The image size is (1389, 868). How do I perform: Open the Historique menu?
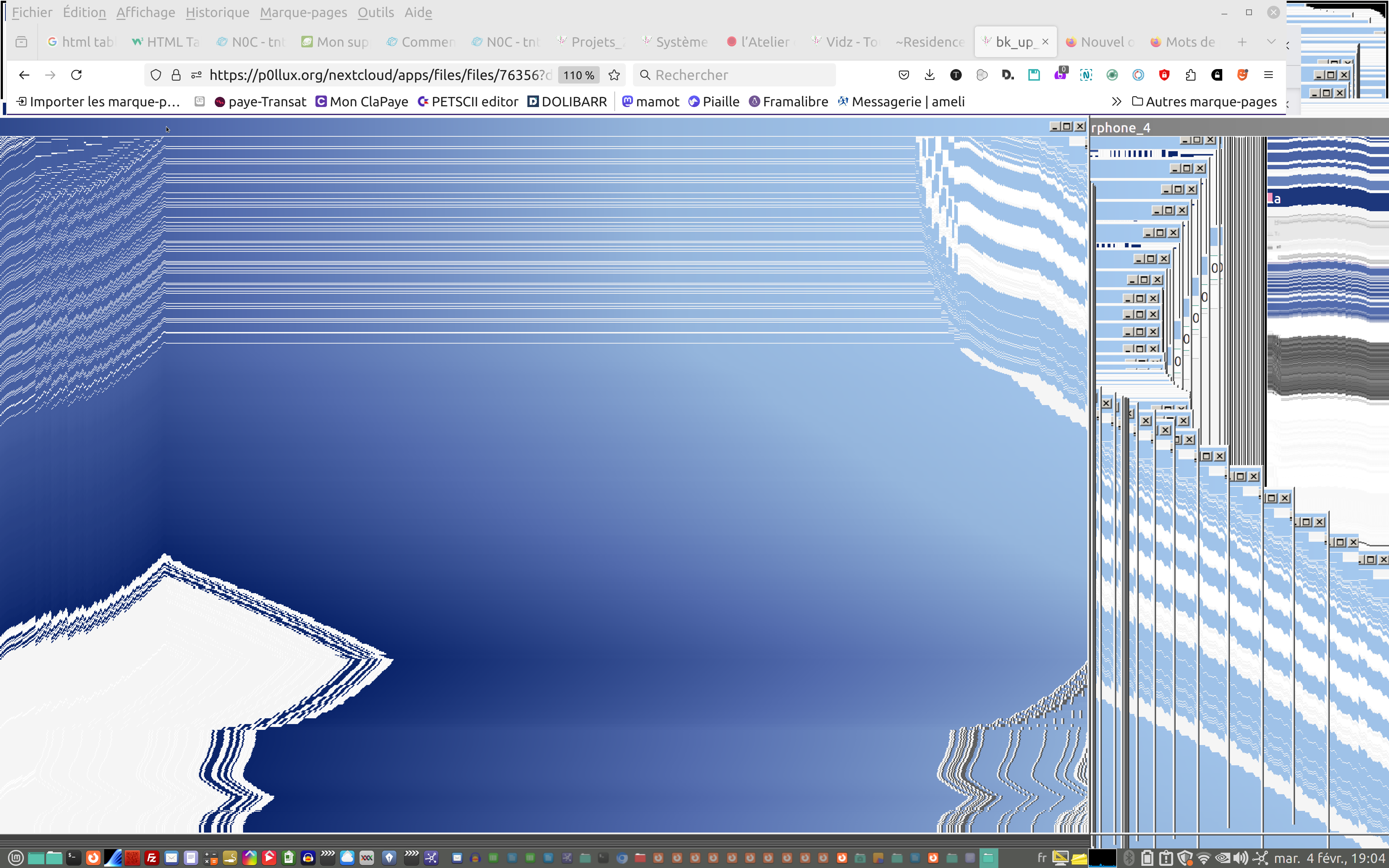[x=217, y=12]
